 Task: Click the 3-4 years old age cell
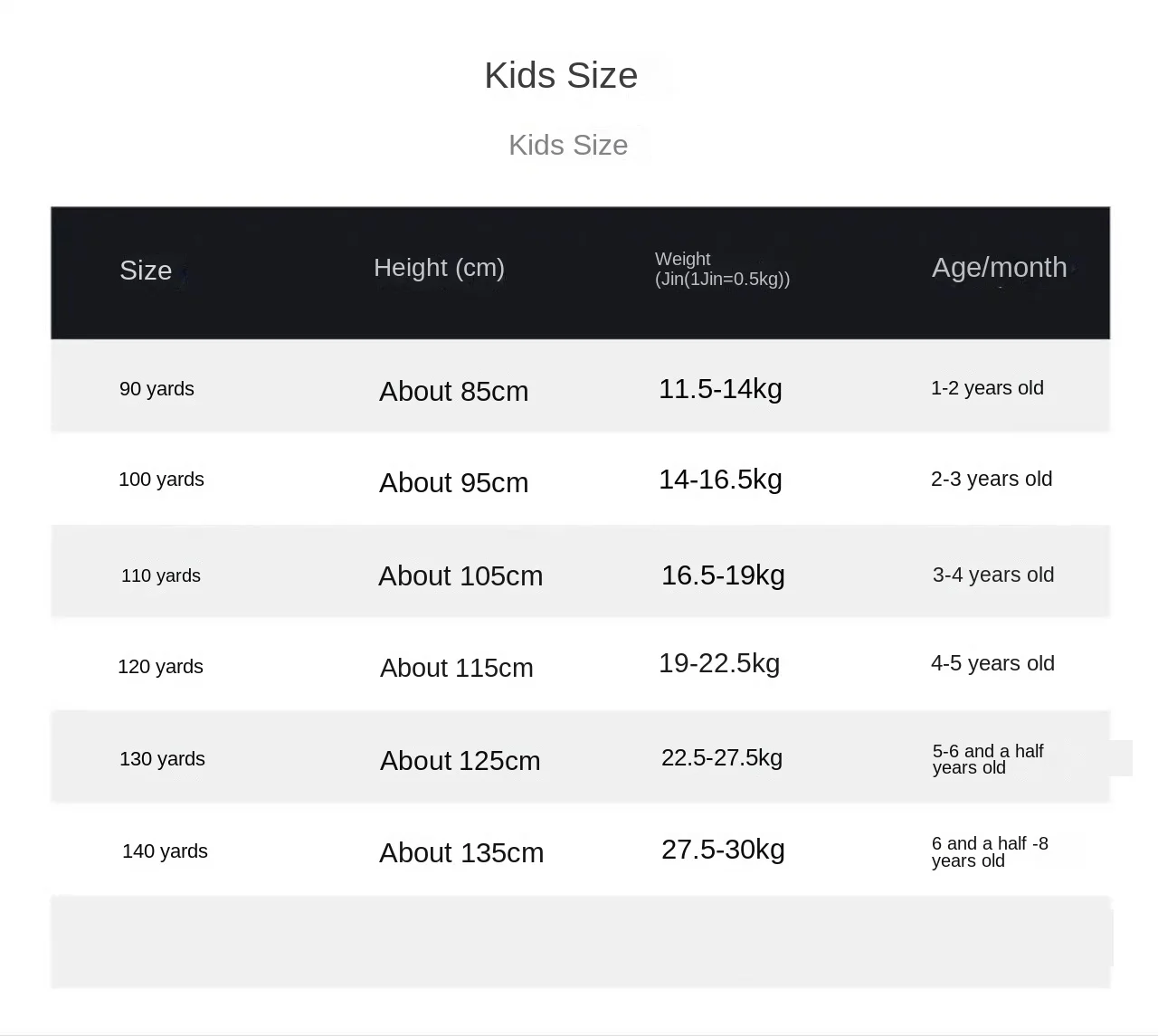point(993,575)
